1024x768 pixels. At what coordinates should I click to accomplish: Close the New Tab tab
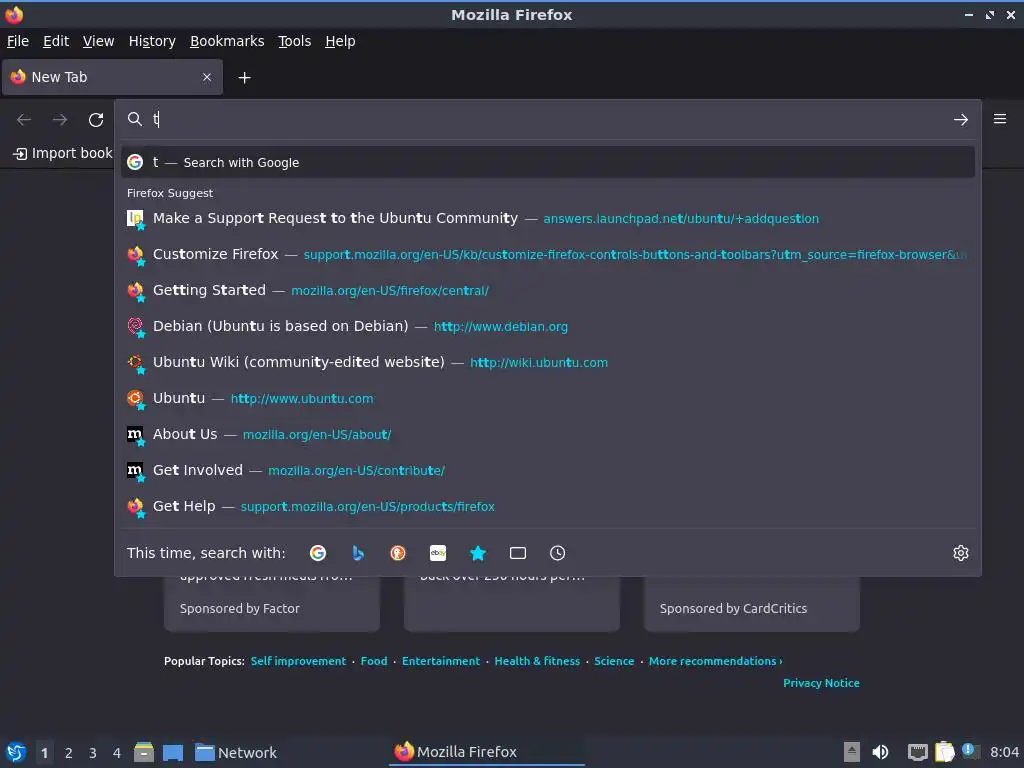point(207,77)
